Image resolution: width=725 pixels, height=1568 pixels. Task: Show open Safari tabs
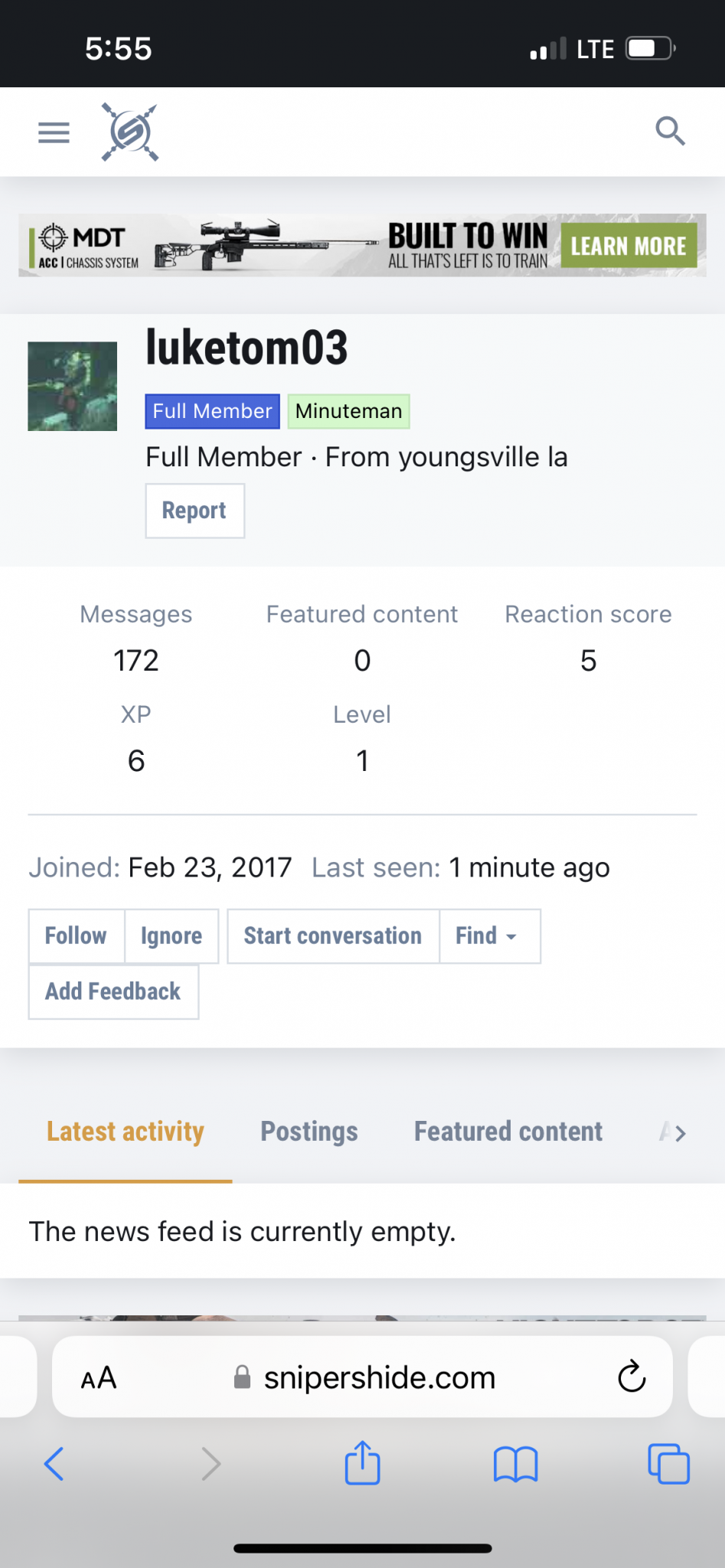[668, 1464]
